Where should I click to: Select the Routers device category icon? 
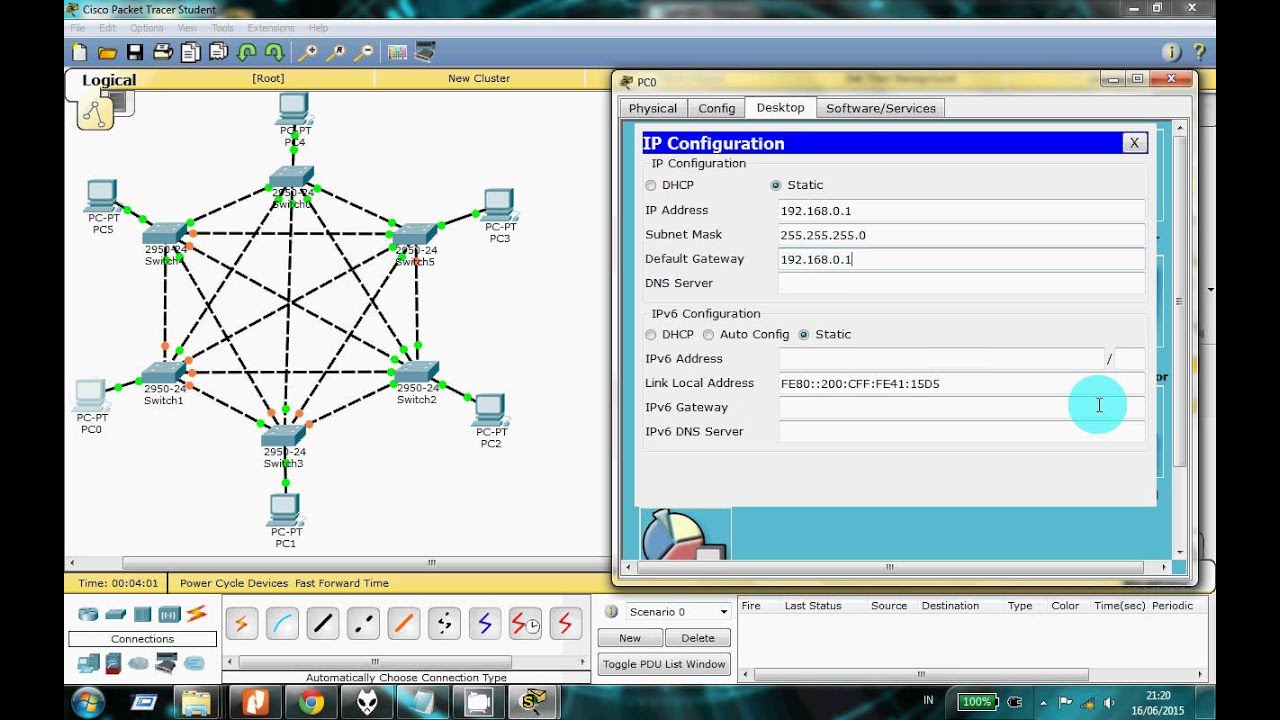[88, 614]
